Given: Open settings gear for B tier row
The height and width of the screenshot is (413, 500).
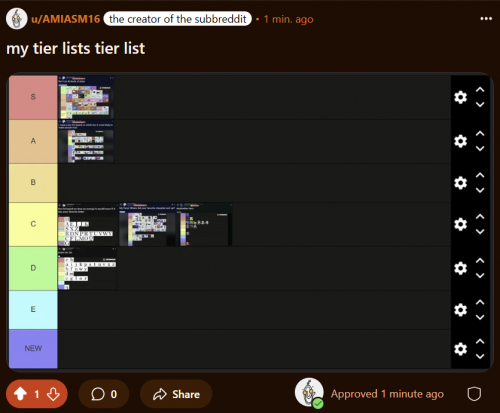Looking at the screenshot, I should coord(461,183).
